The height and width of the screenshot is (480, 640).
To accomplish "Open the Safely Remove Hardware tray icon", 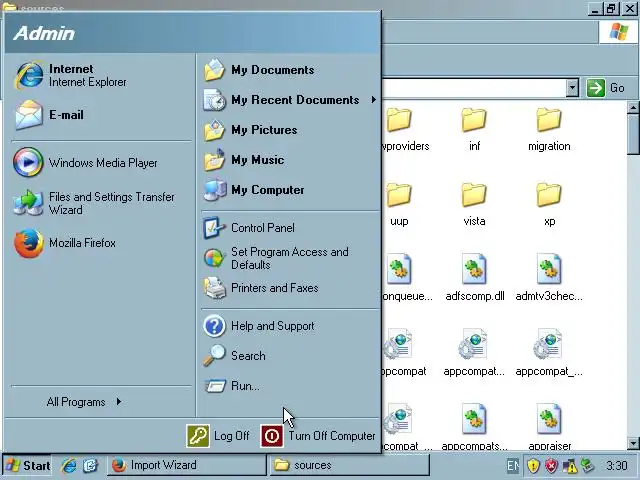I will [588, 466].
